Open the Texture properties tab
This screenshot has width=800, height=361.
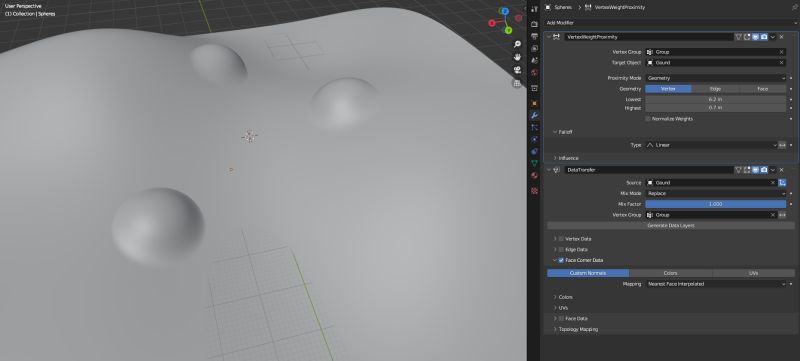(534, 191)
